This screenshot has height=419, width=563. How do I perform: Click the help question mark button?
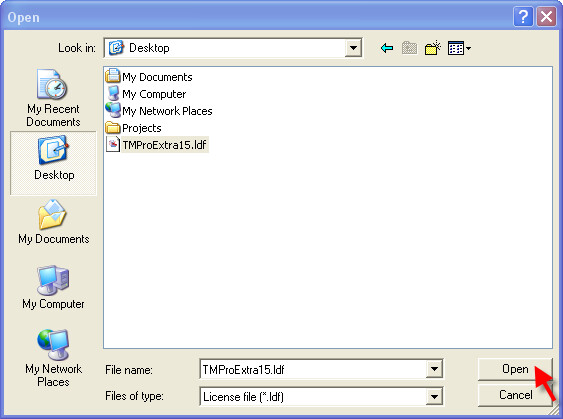tap(523, 17)
